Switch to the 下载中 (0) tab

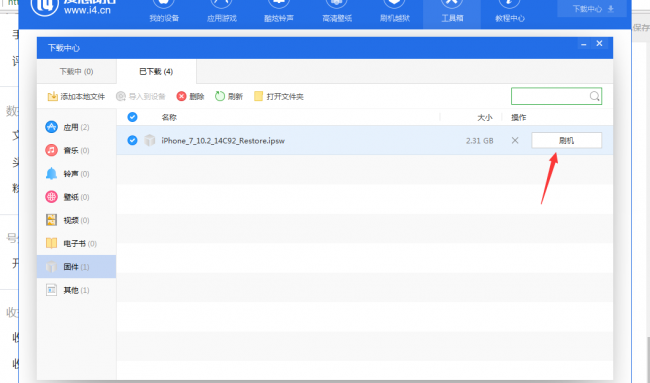tap(76, 71)
